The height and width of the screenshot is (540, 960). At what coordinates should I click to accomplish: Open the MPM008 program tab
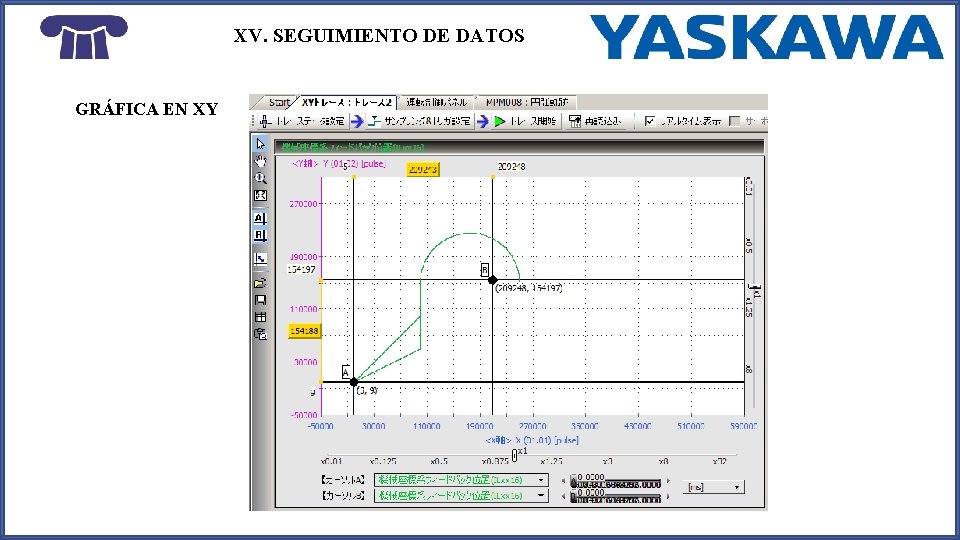(527, 102)
